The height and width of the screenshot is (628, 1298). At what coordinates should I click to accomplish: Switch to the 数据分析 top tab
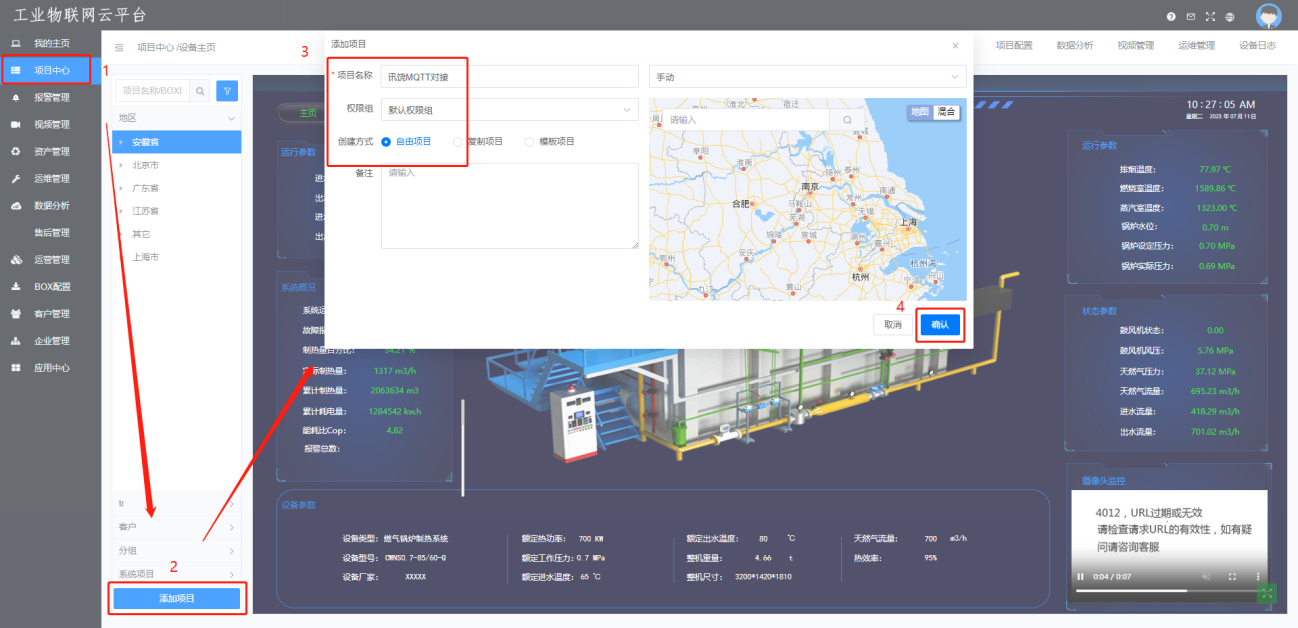click(x=1075, y=46)
